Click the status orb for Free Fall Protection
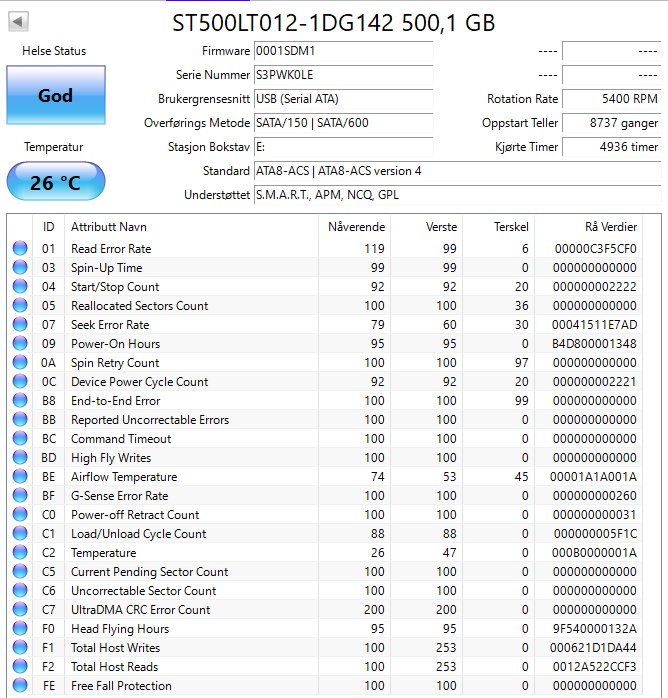The height and width of the screenshot is (698, 668). [20, 686]
